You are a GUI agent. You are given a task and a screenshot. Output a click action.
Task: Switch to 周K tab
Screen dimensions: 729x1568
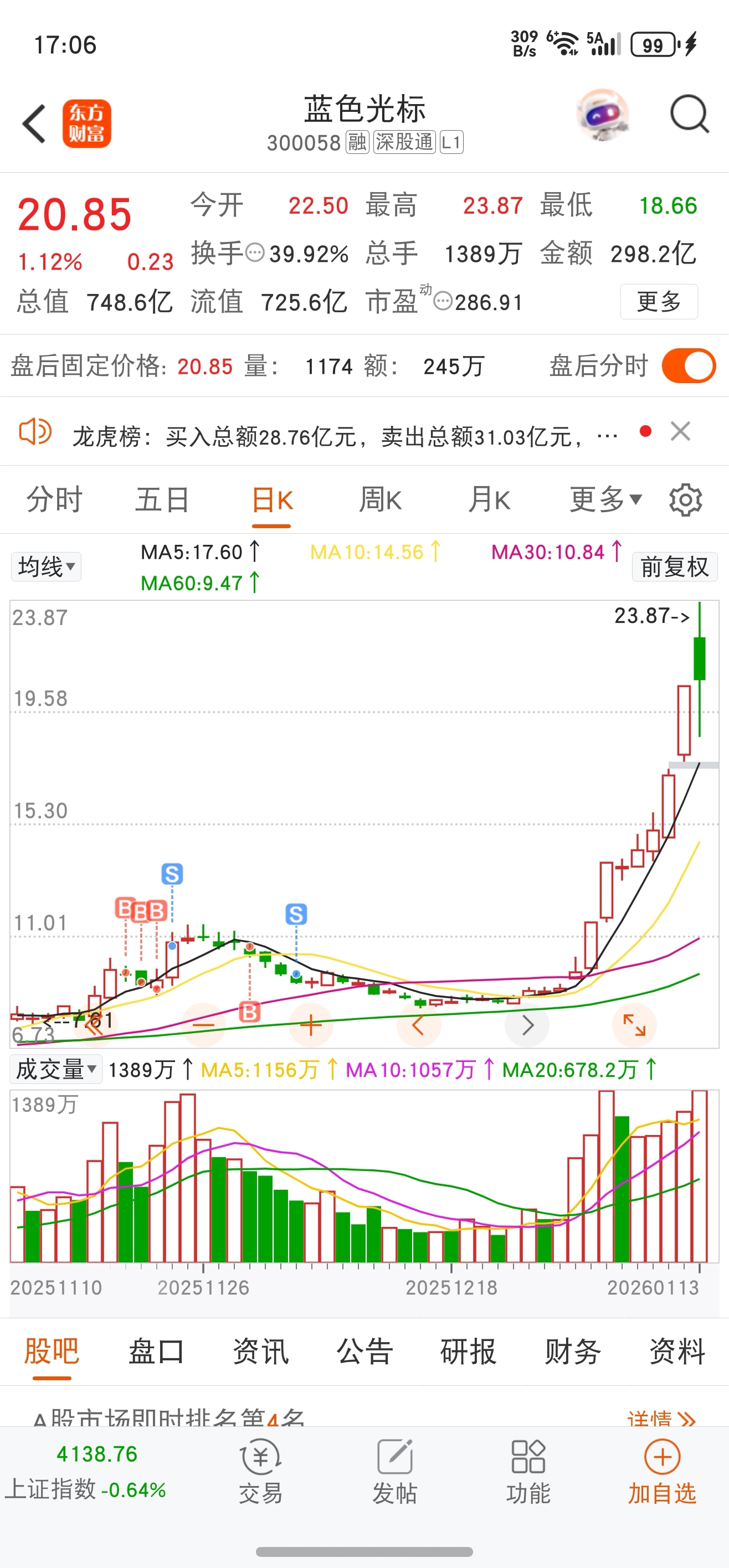click(380, 500)
